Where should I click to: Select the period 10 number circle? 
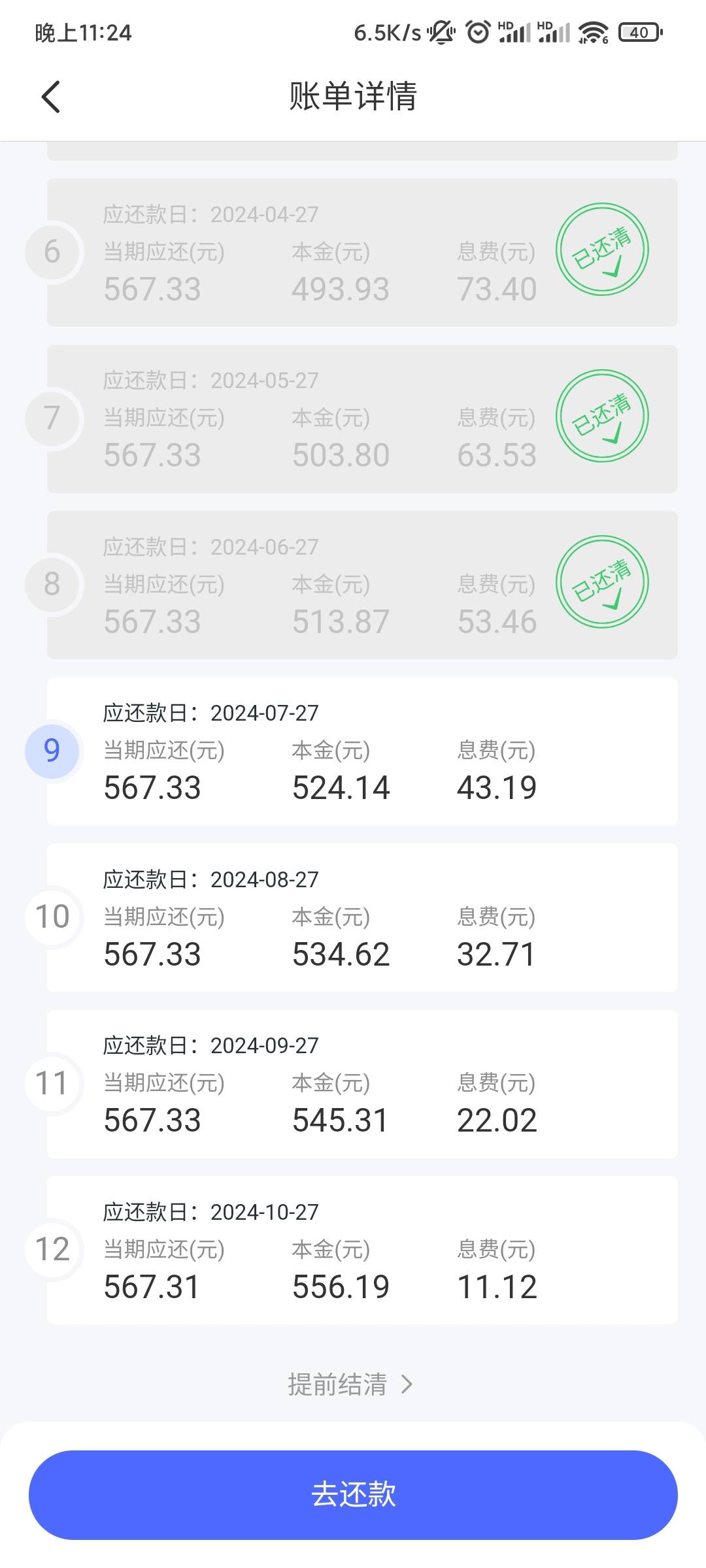52,917
